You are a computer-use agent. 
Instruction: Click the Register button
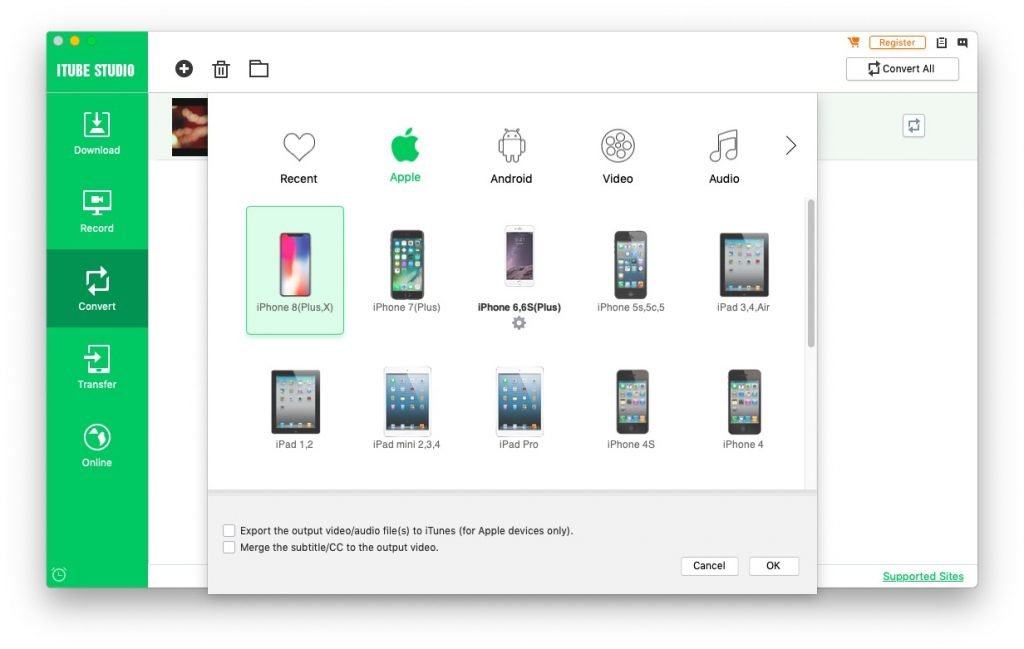[x=897, y=42]
